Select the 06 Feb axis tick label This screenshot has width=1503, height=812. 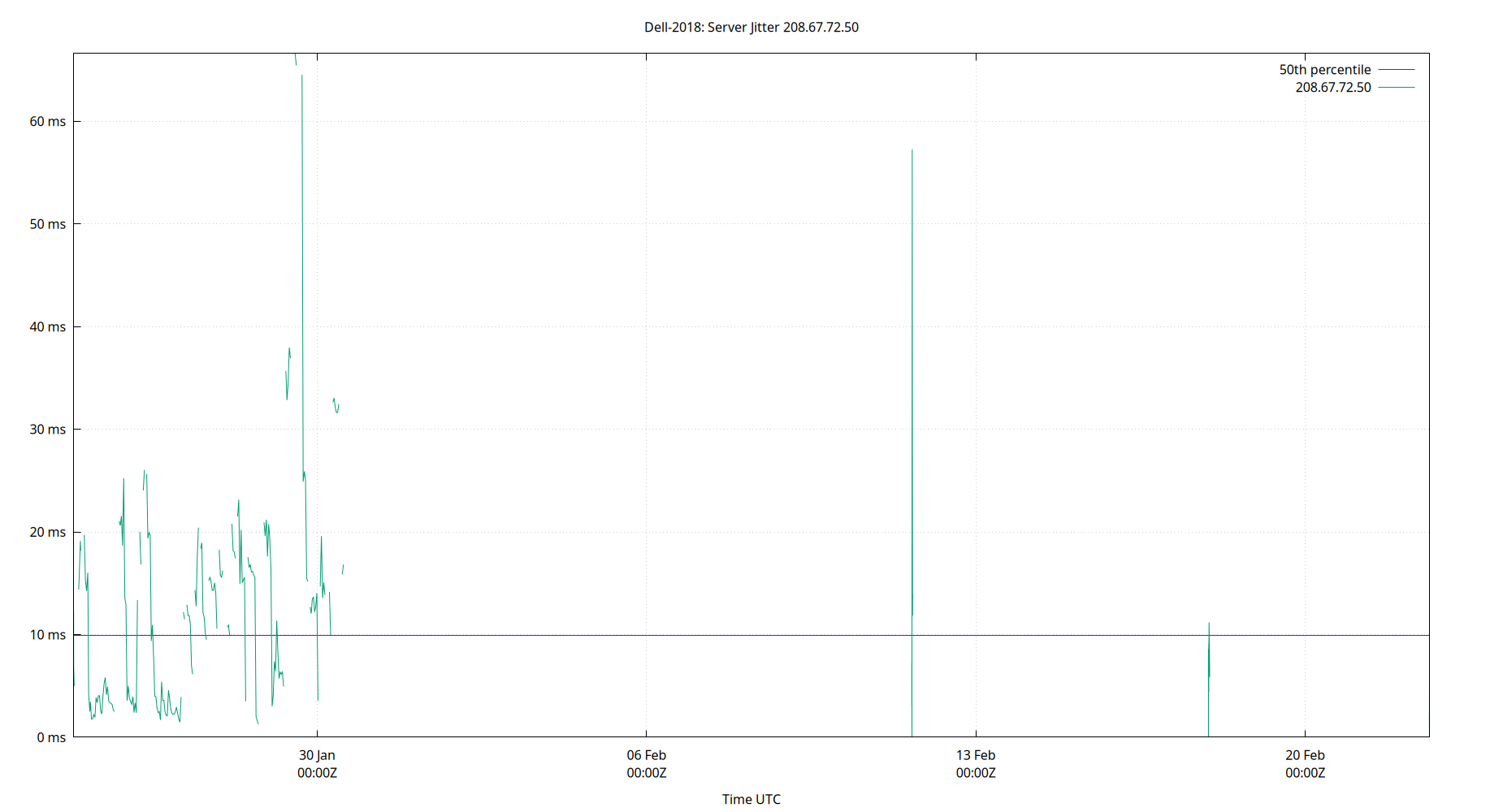[648, 754]
